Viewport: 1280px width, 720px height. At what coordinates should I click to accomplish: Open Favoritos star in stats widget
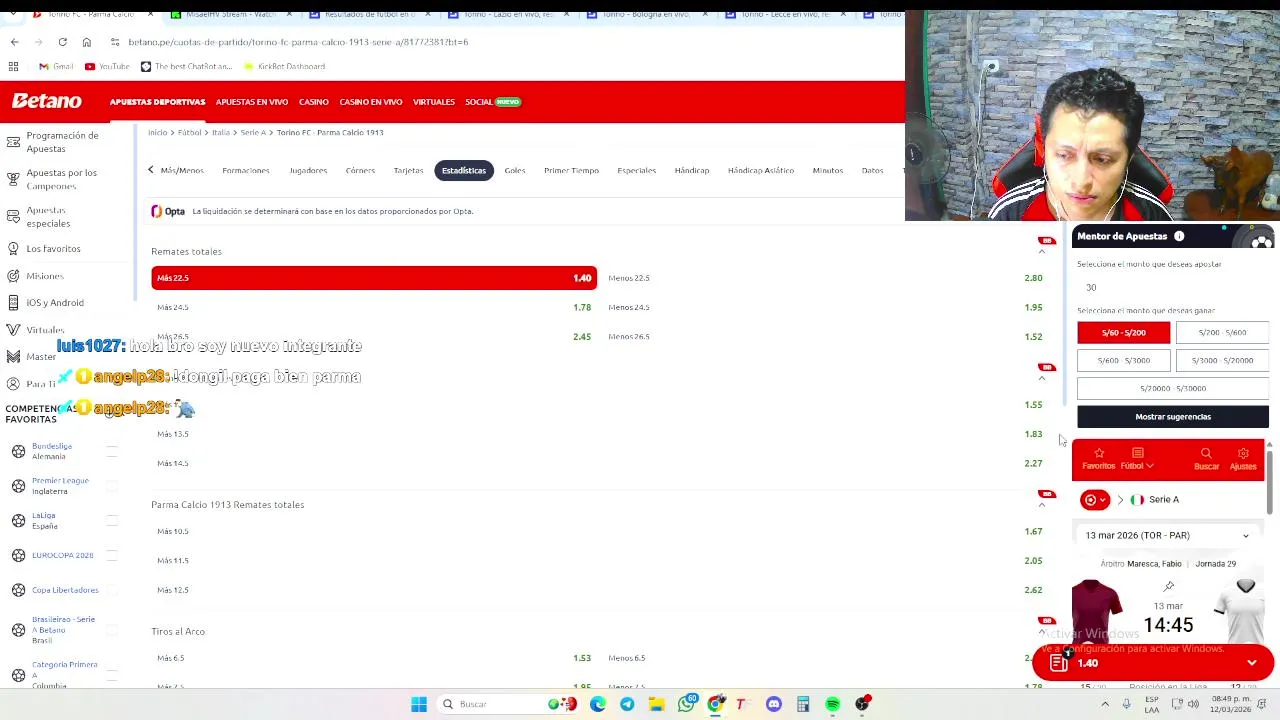tap(1098, 458)
